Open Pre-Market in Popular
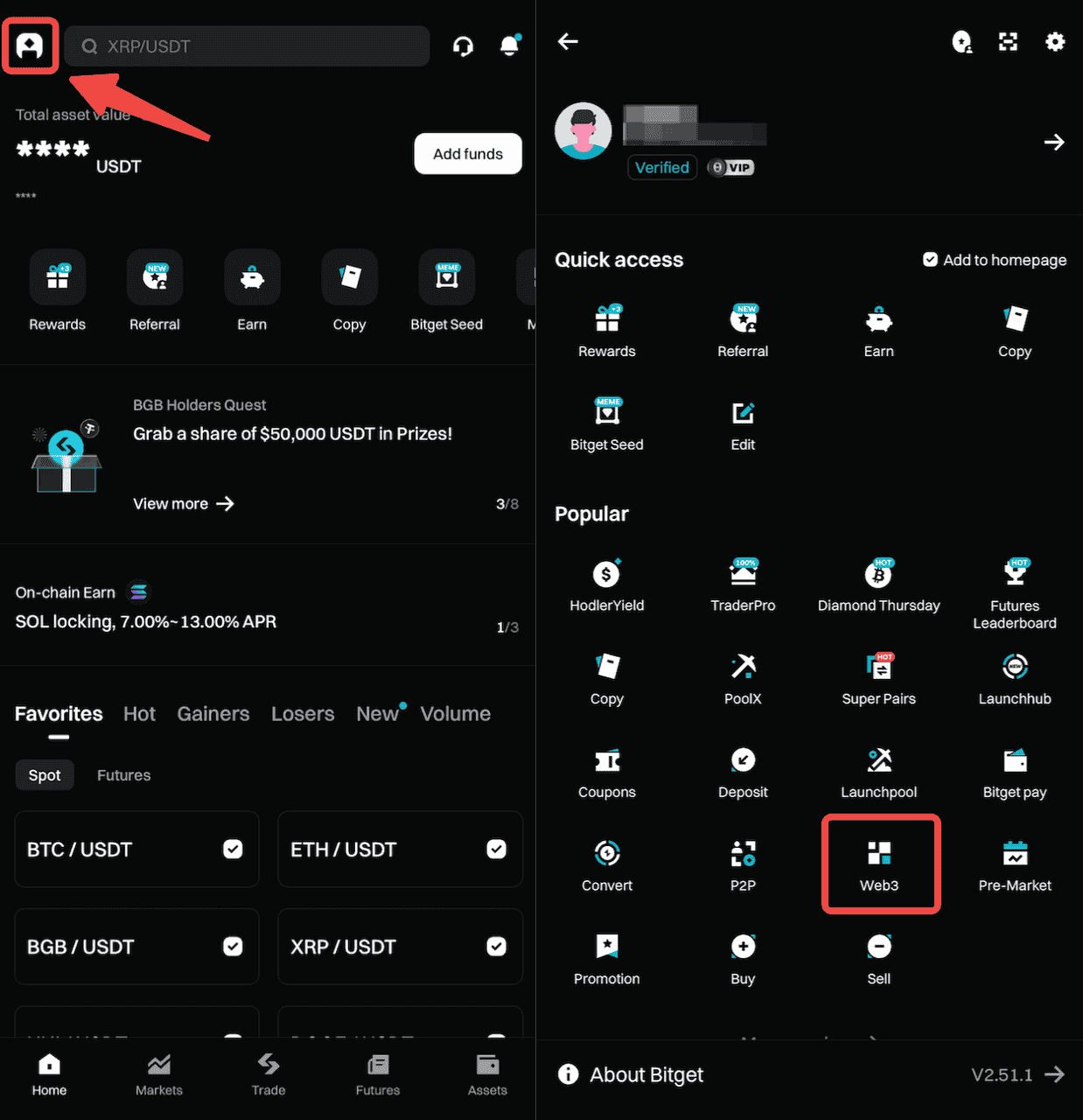 (x=1015, y=866)
